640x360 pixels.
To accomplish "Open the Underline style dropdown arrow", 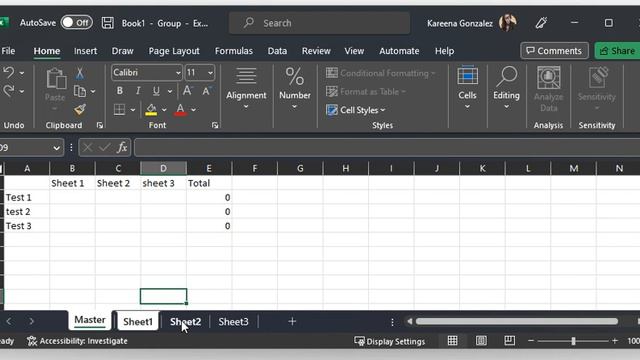I will coord(170,91).
